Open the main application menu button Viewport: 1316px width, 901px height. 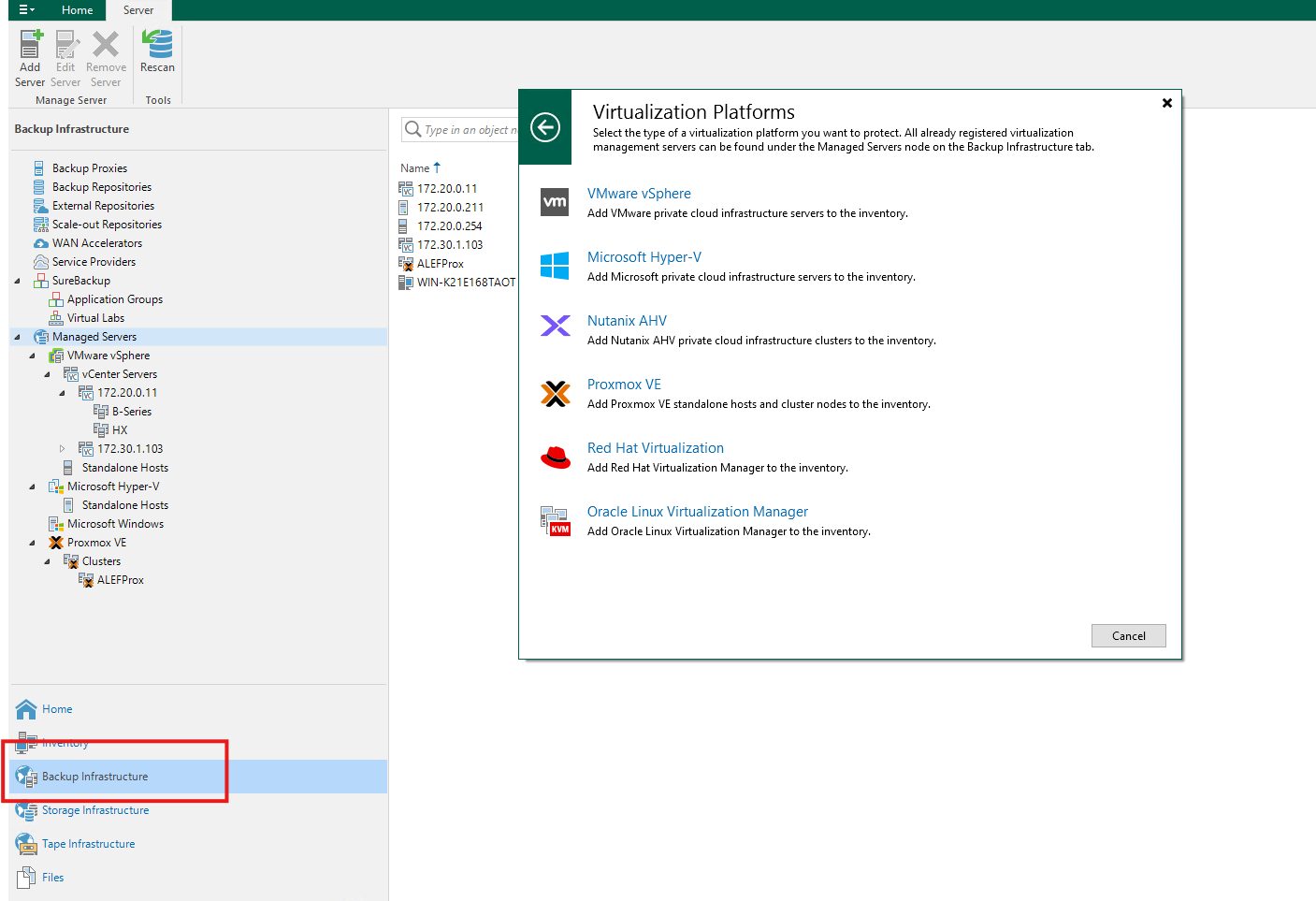[26, 10]
